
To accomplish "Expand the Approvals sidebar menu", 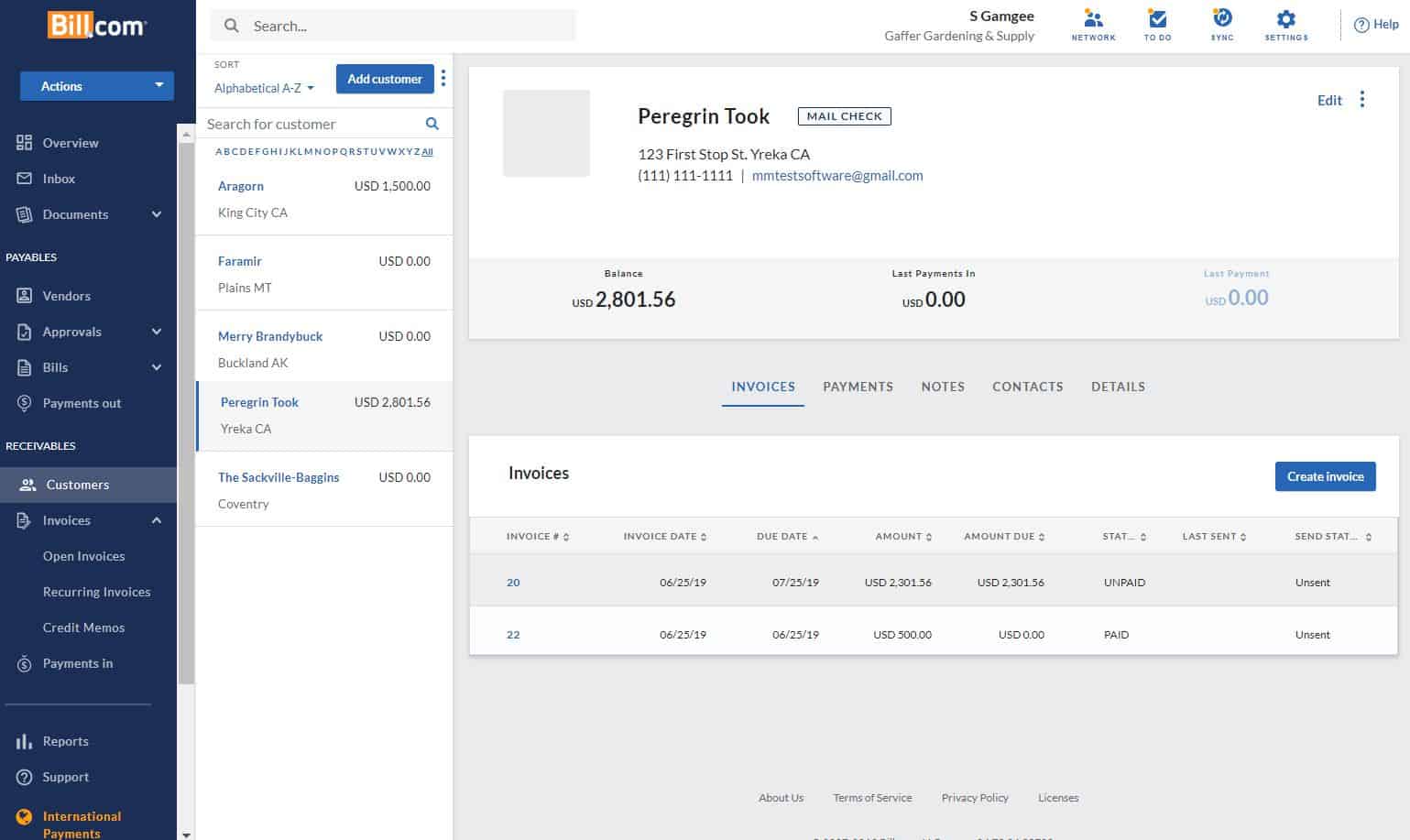I will click(157, 332).
